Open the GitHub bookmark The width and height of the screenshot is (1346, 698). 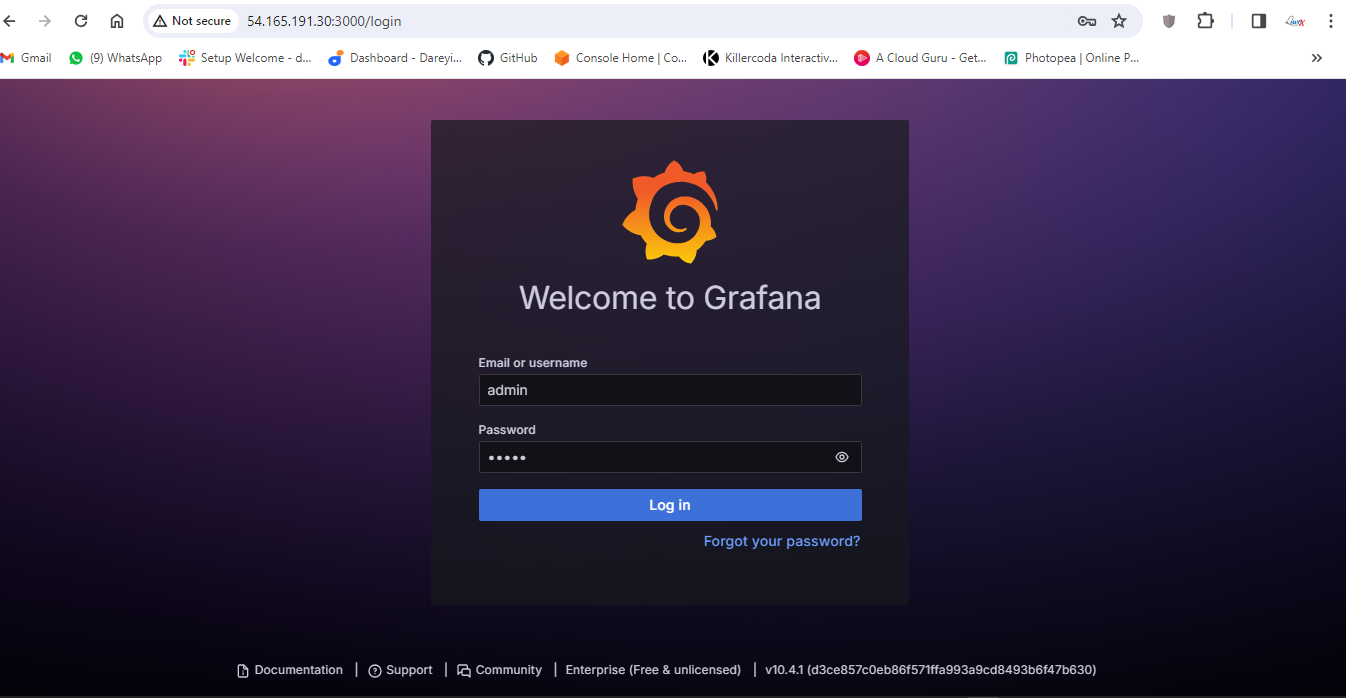pyautogui.click(x=508, y=58)
